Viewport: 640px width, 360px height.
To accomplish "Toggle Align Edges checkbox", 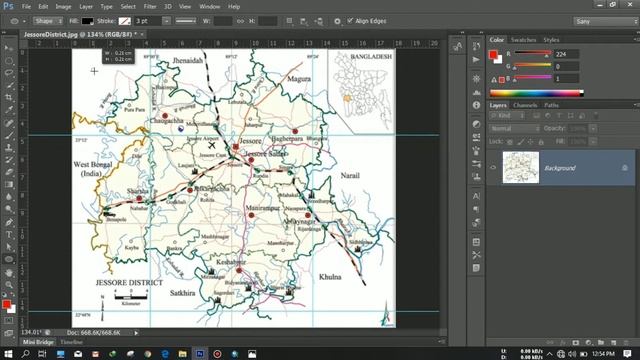I will [350, 20].
